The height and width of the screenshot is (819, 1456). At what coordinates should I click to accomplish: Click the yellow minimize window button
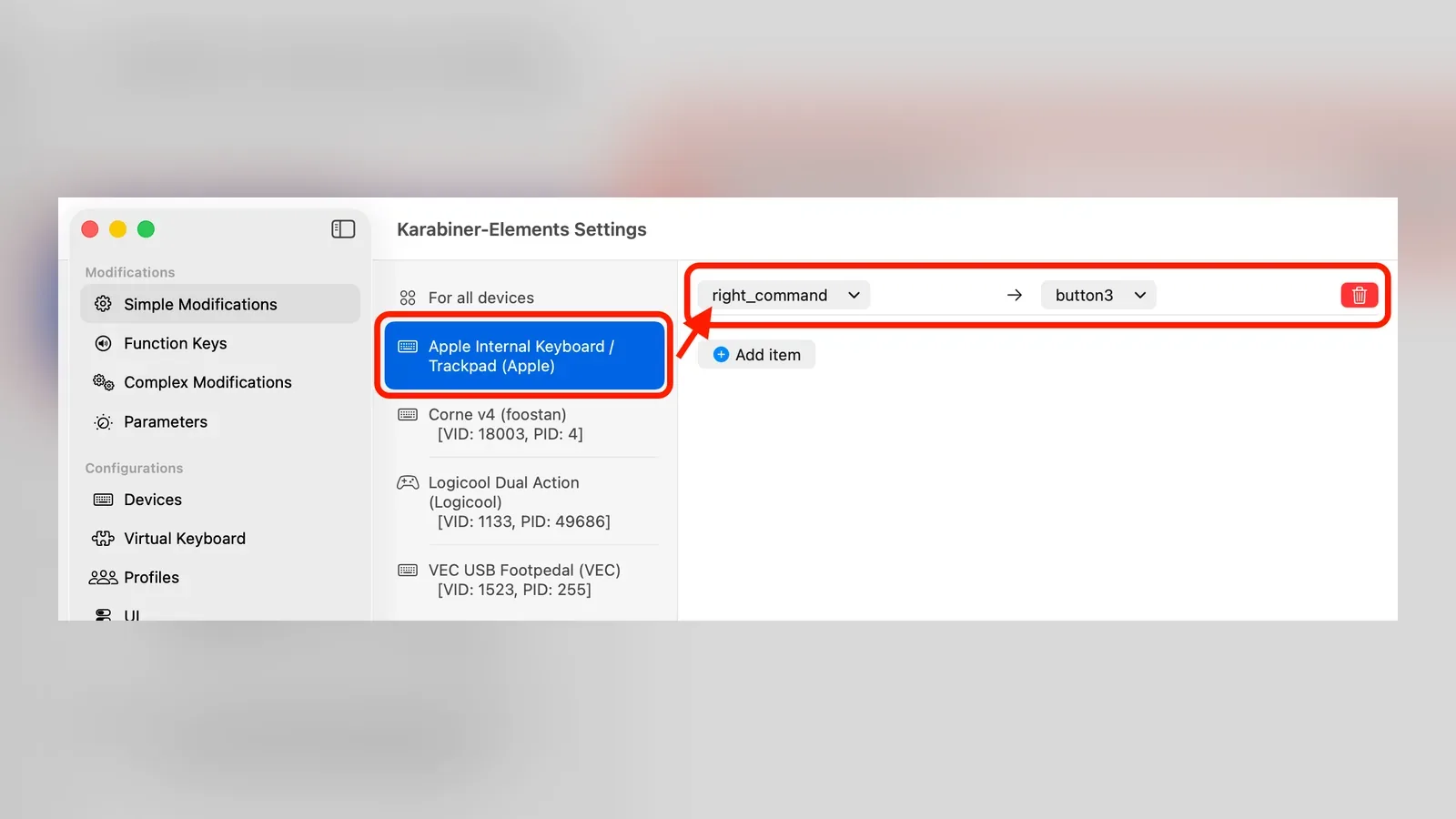coord(117,229)
